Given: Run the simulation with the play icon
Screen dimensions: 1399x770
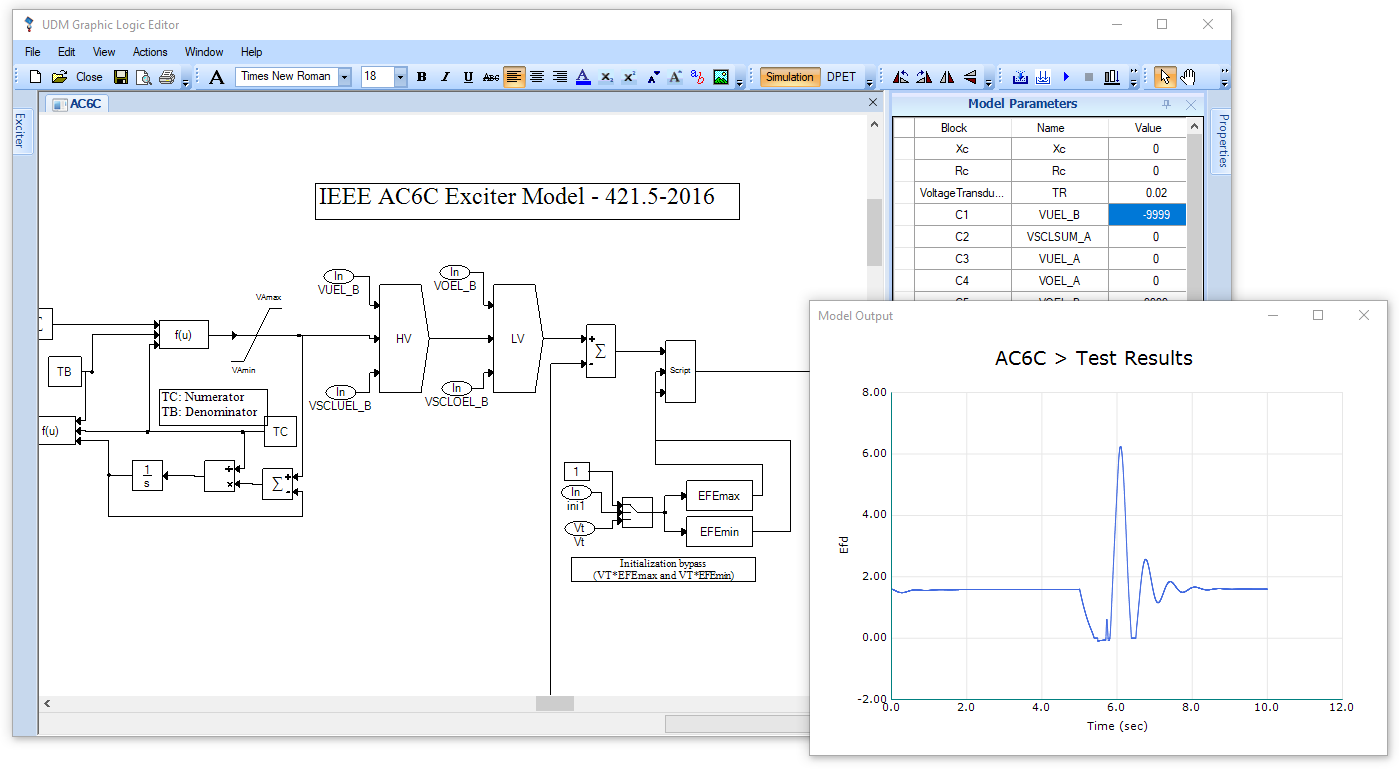Looking at the screenshot, I should [x=1066, y=76].
